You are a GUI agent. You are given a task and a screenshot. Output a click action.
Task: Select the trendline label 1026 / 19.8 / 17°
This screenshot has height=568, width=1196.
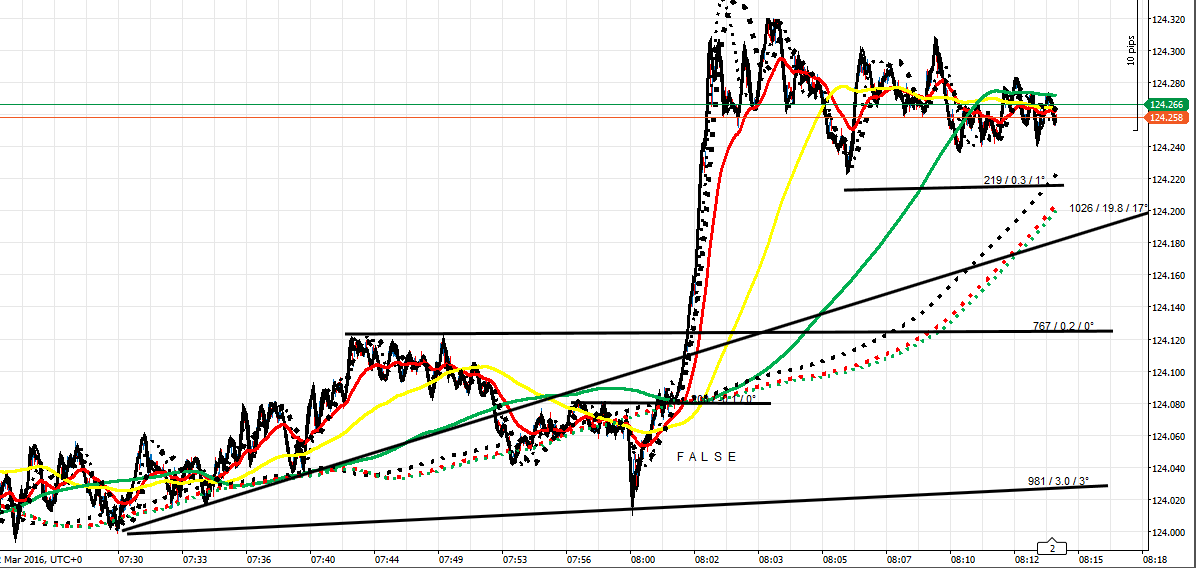pyautogui.click(x=1108, y=207)
